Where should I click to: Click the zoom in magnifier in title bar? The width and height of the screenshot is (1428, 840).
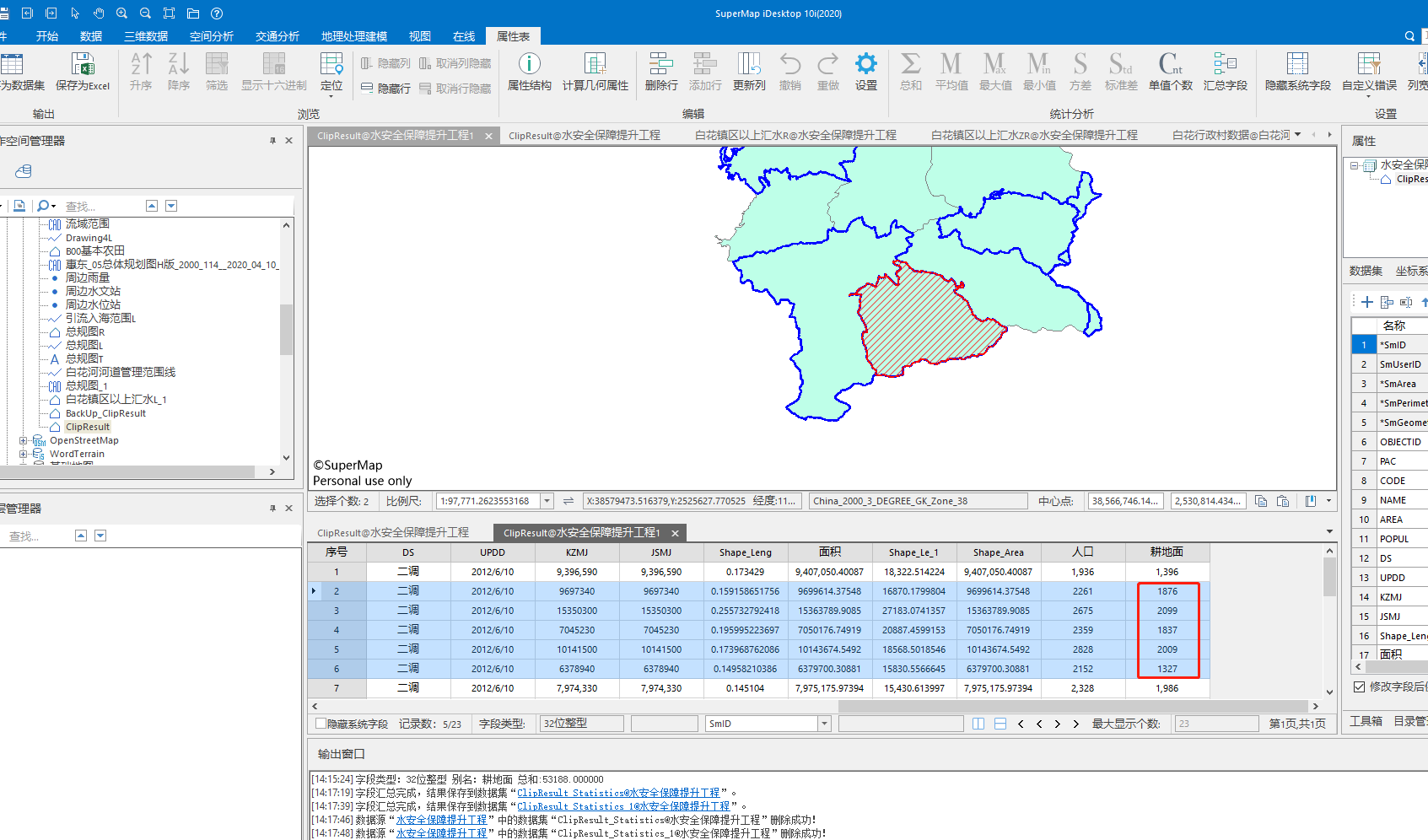(x=122, y=13)
